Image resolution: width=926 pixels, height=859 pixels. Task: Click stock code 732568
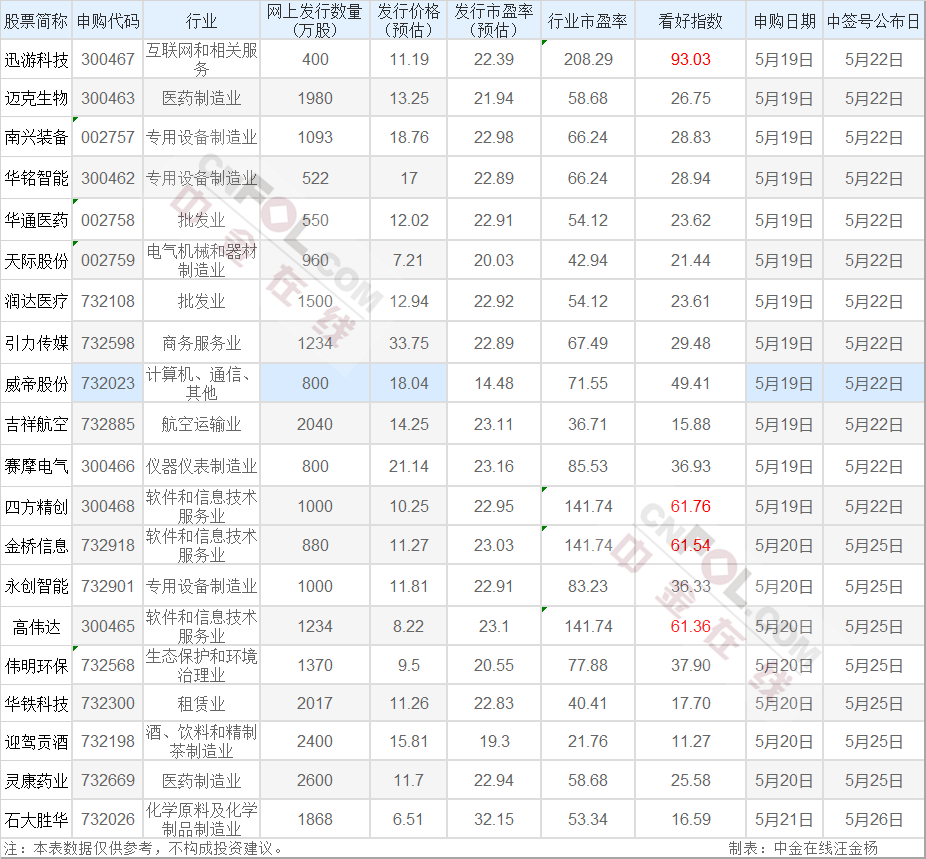click(108, 665)
